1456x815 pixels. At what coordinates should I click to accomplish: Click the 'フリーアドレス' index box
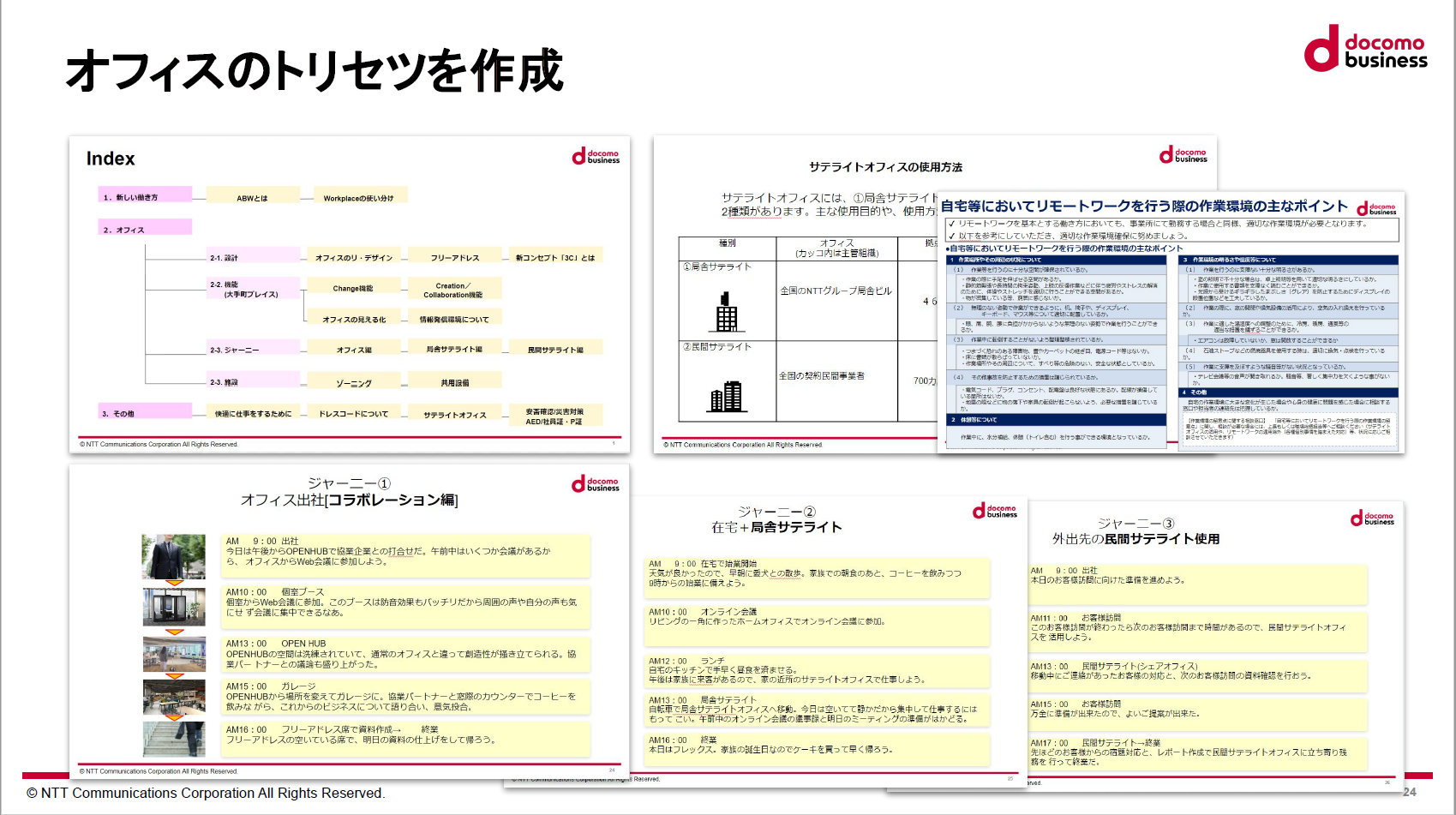(455, 256)
